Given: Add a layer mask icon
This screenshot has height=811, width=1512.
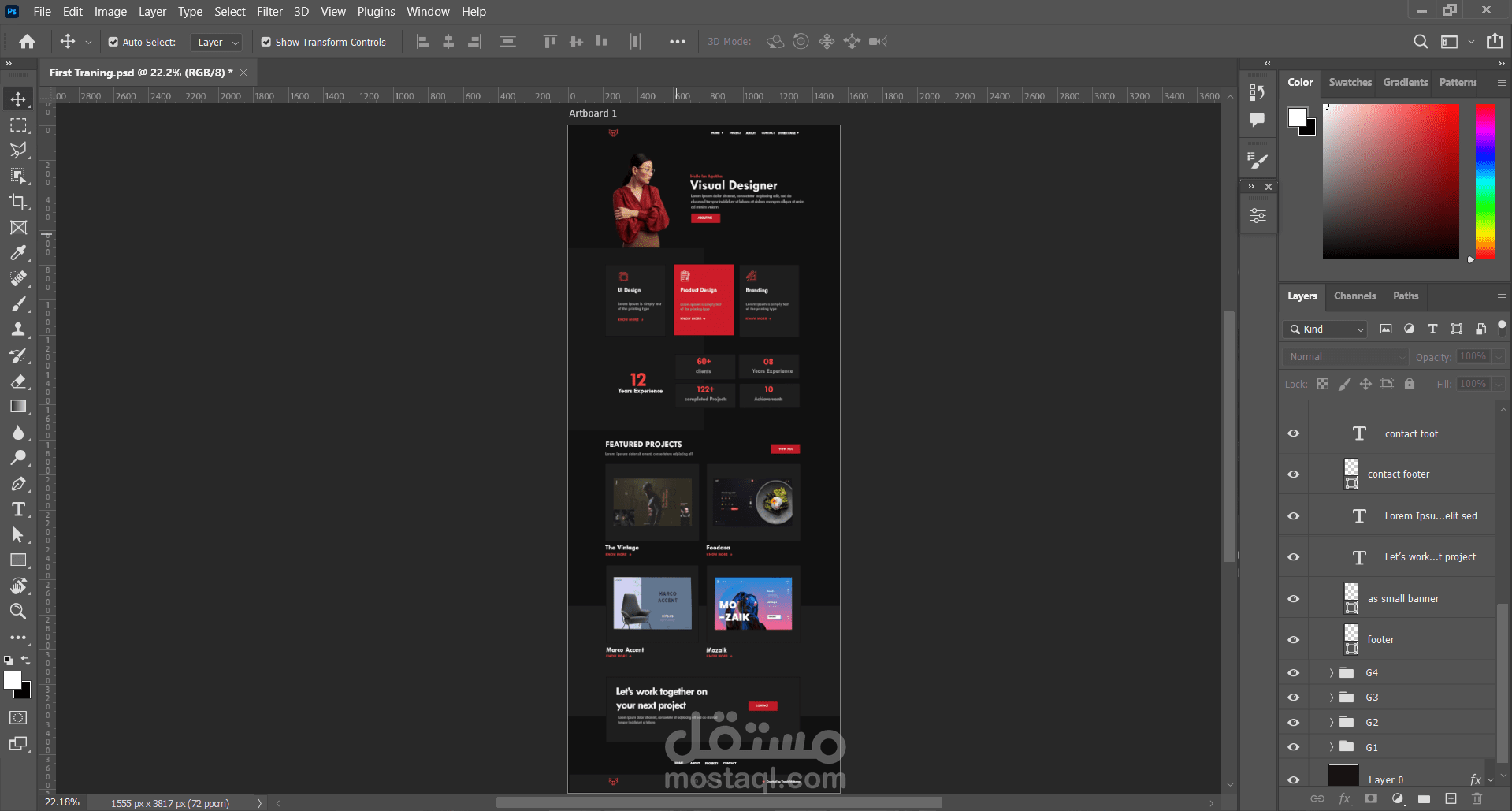Looking at the screenshot, I should (1371, 798).
